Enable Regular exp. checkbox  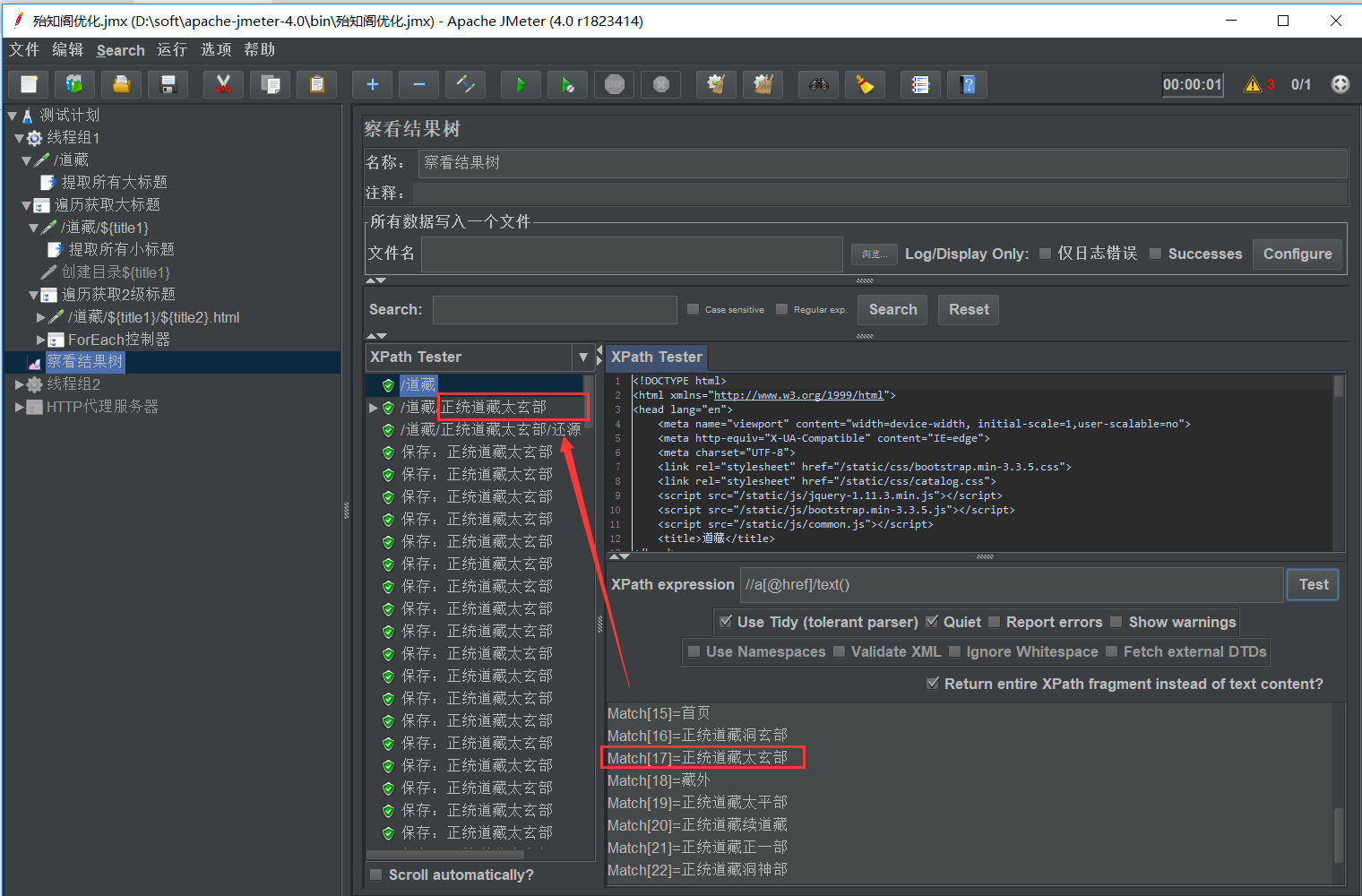click(781, 309)
